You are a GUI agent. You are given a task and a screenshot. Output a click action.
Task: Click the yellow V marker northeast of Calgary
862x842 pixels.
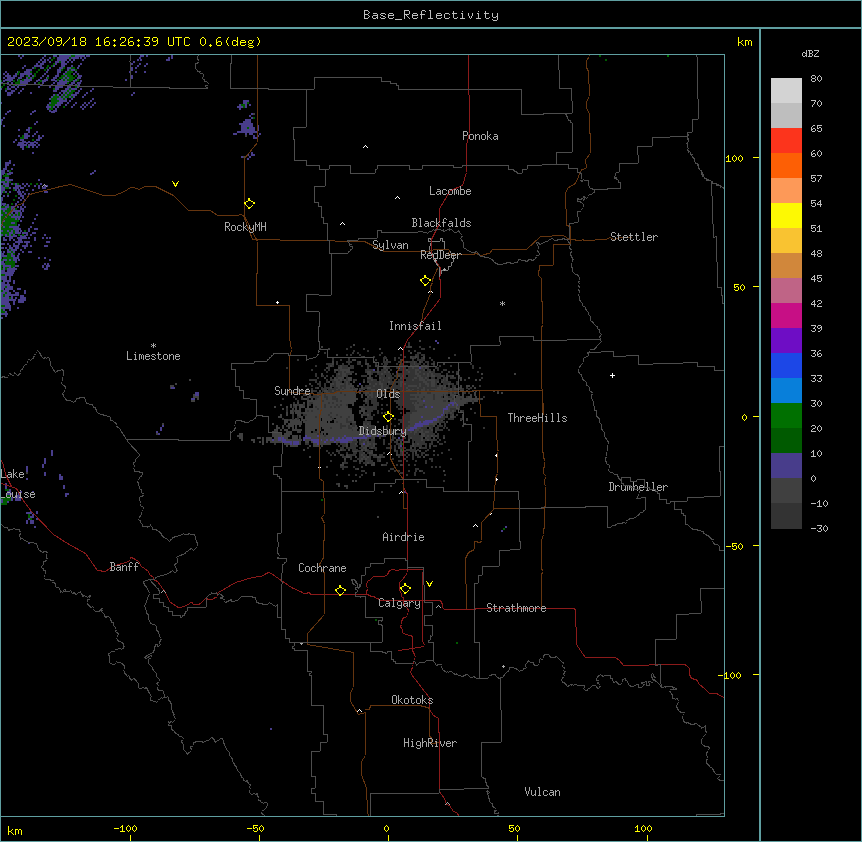tap(429, 584)
